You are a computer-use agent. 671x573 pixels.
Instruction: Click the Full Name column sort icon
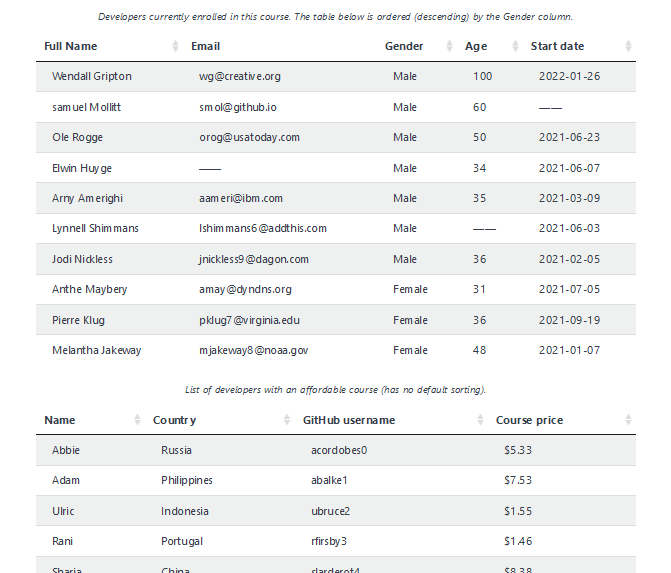175,47
